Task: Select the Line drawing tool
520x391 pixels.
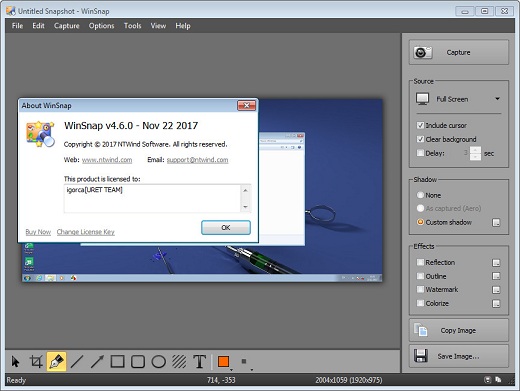Action: (x=77, y=362)
